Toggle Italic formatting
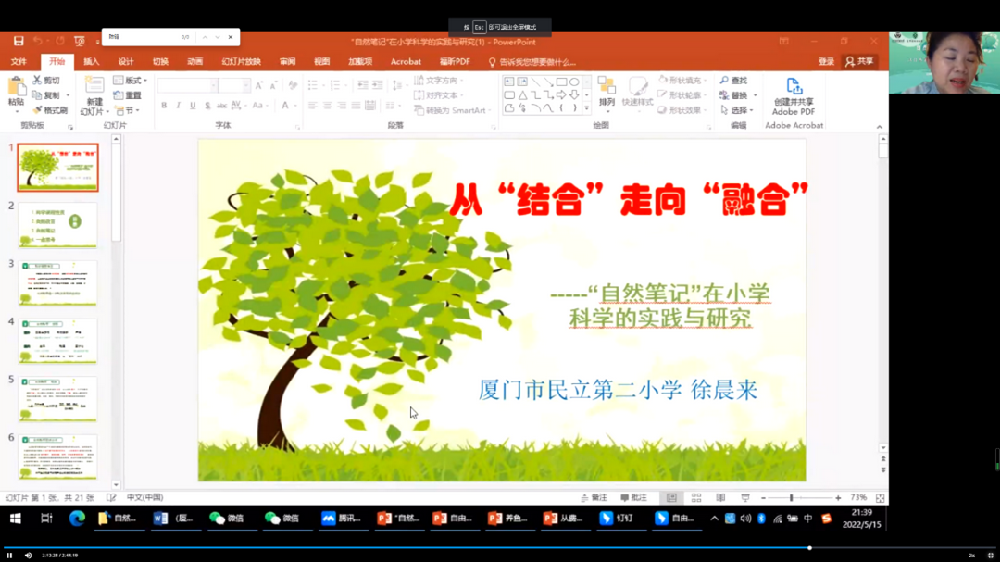1000x562 pixels. click(178, 105)
